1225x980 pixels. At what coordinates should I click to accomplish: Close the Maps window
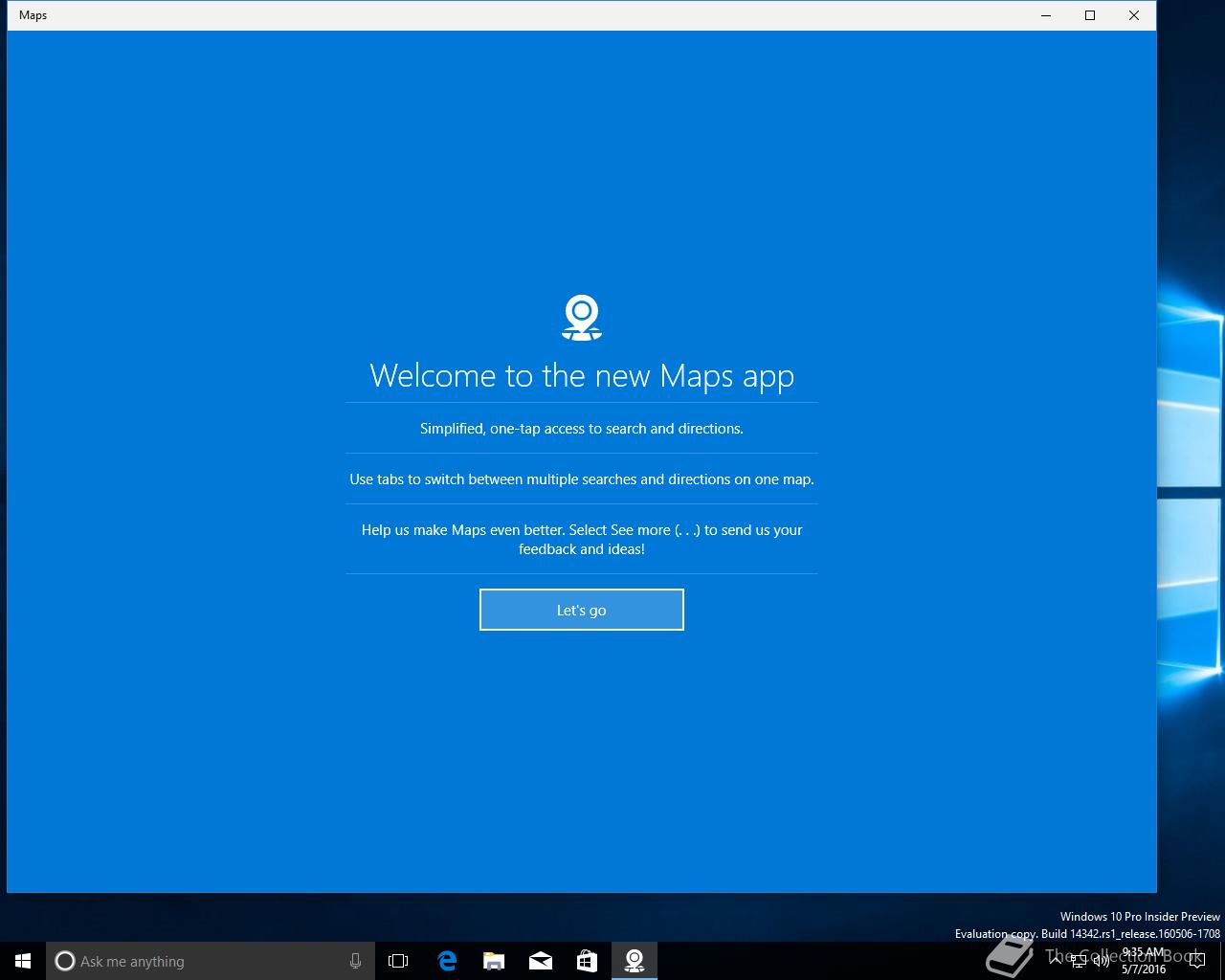pos(1134,15)
